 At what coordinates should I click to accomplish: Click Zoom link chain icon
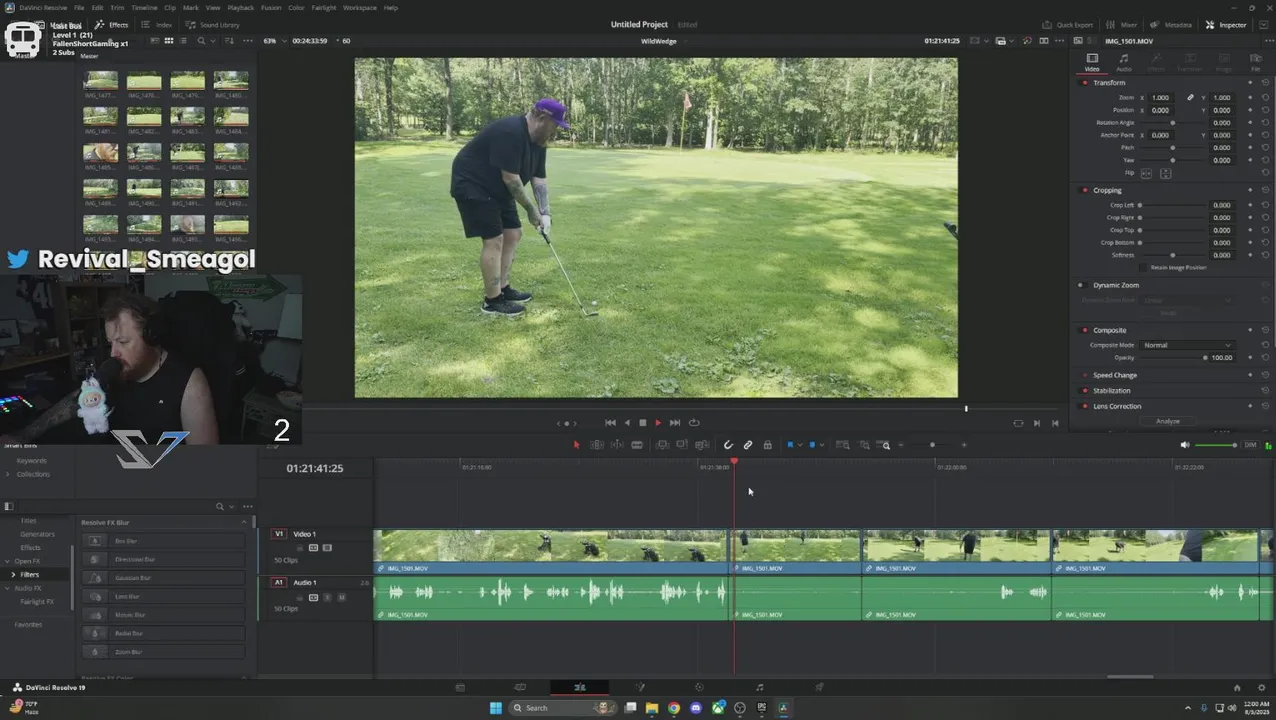[x=1190, y=98]
